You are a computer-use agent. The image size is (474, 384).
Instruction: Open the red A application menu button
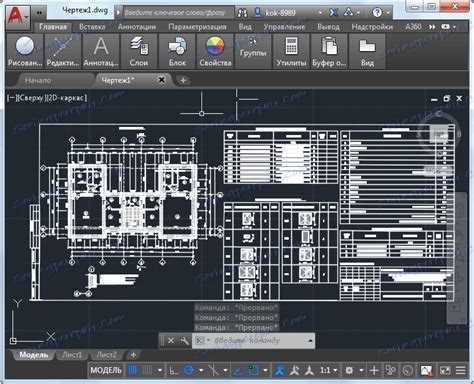click(16, 15)
